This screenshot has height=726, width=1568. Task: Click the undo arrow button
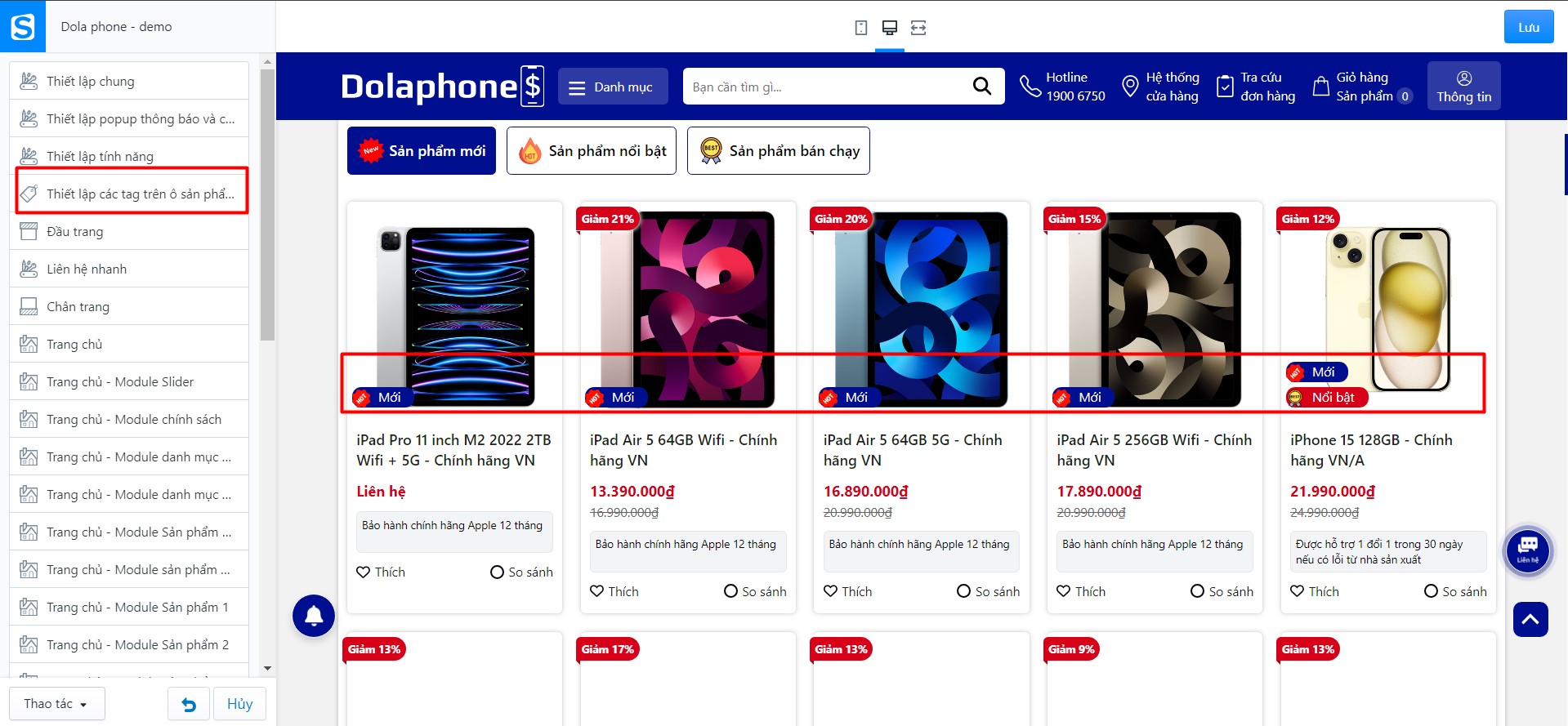pos(189,704)
